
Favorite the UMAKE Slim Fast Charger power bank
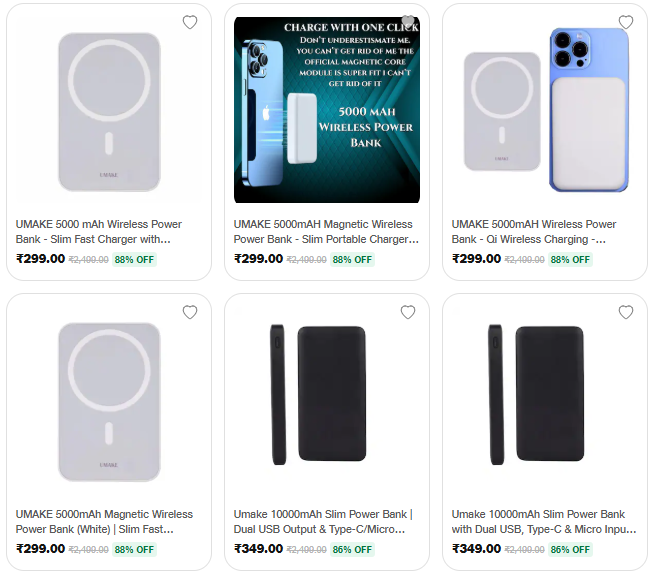pos(190,23)
